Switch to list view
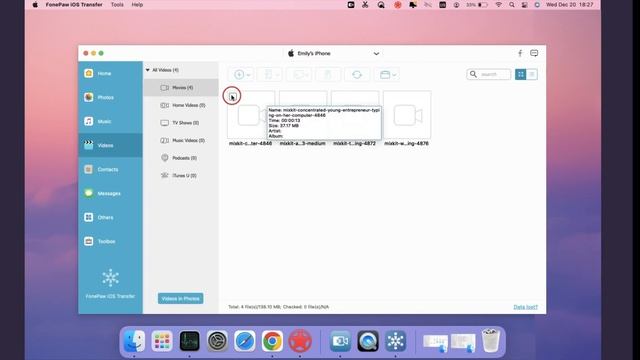640x360 pixels. [532, 74]
